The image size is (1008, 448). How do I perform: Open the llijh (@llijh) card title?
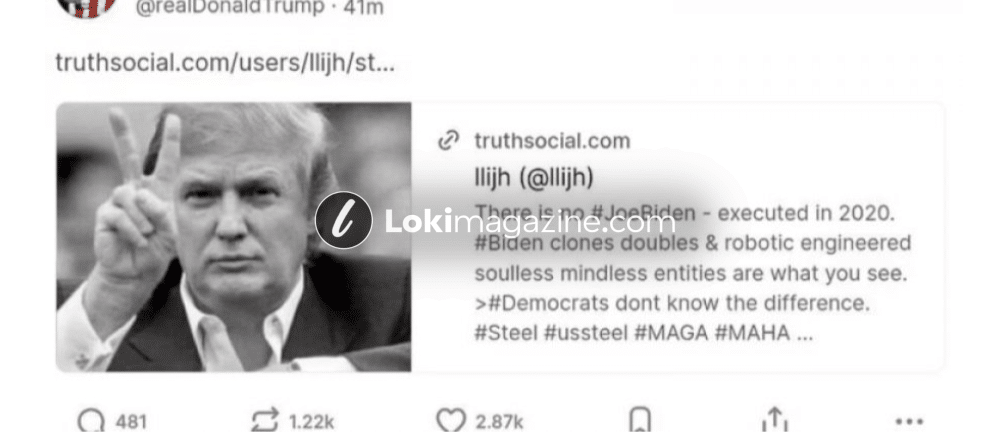point(534,177)
